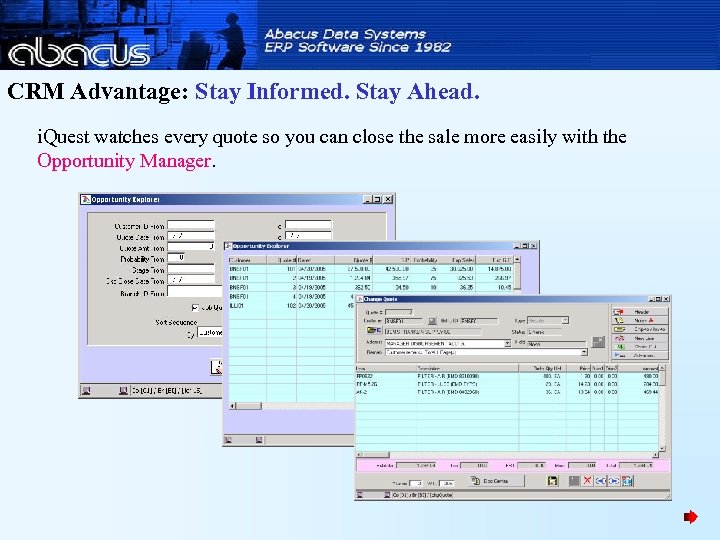
Task: Click the Opportunity Explorer filter window title icon
Action: pos(85,199)
